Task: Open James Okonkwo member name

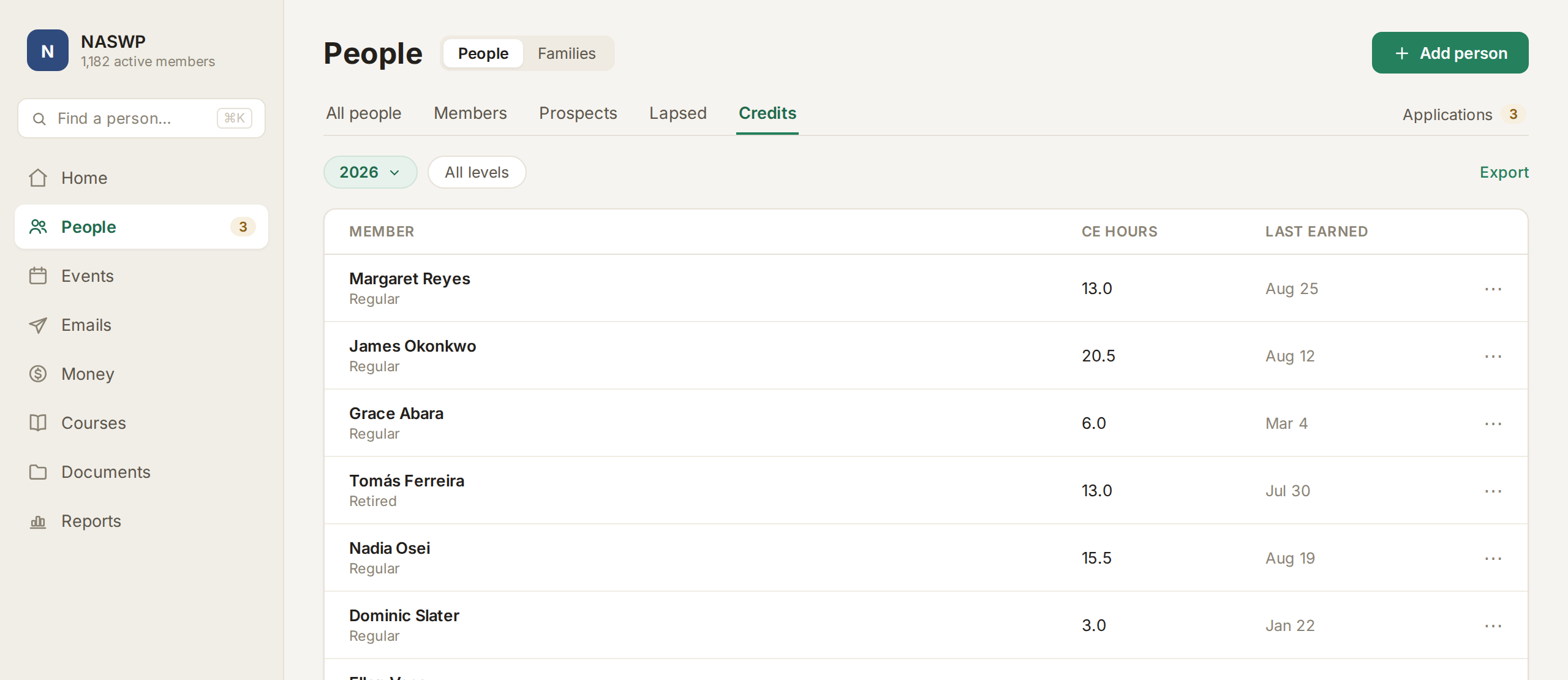Action: pos(412,346)
